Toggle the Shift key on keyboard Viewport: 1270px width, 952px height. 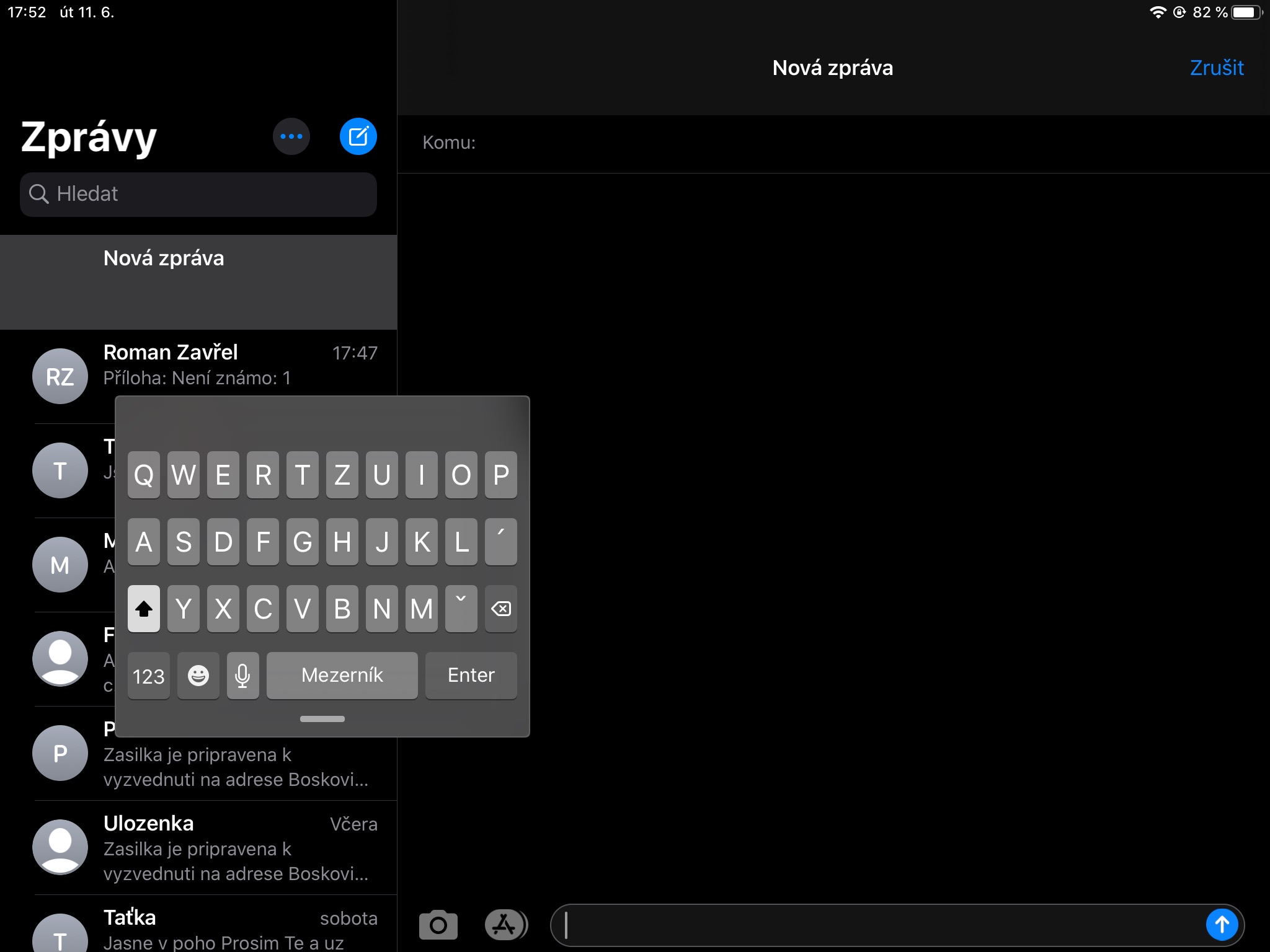(x=144, y=609)
